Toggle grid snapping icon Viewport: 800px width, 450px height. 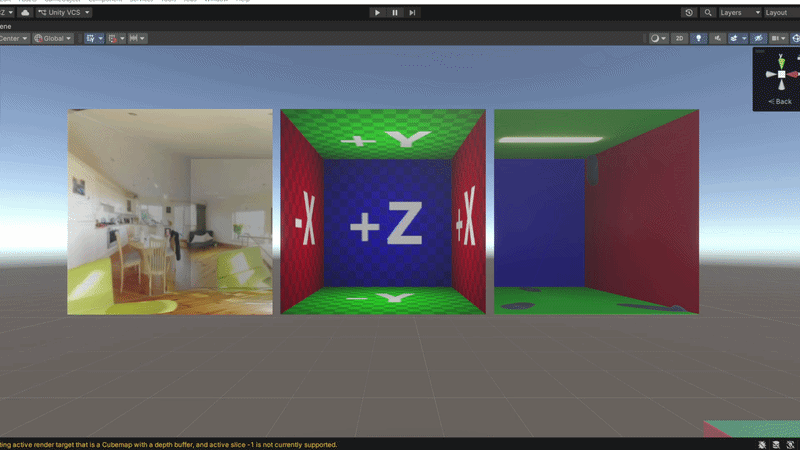tap(112, 38)
